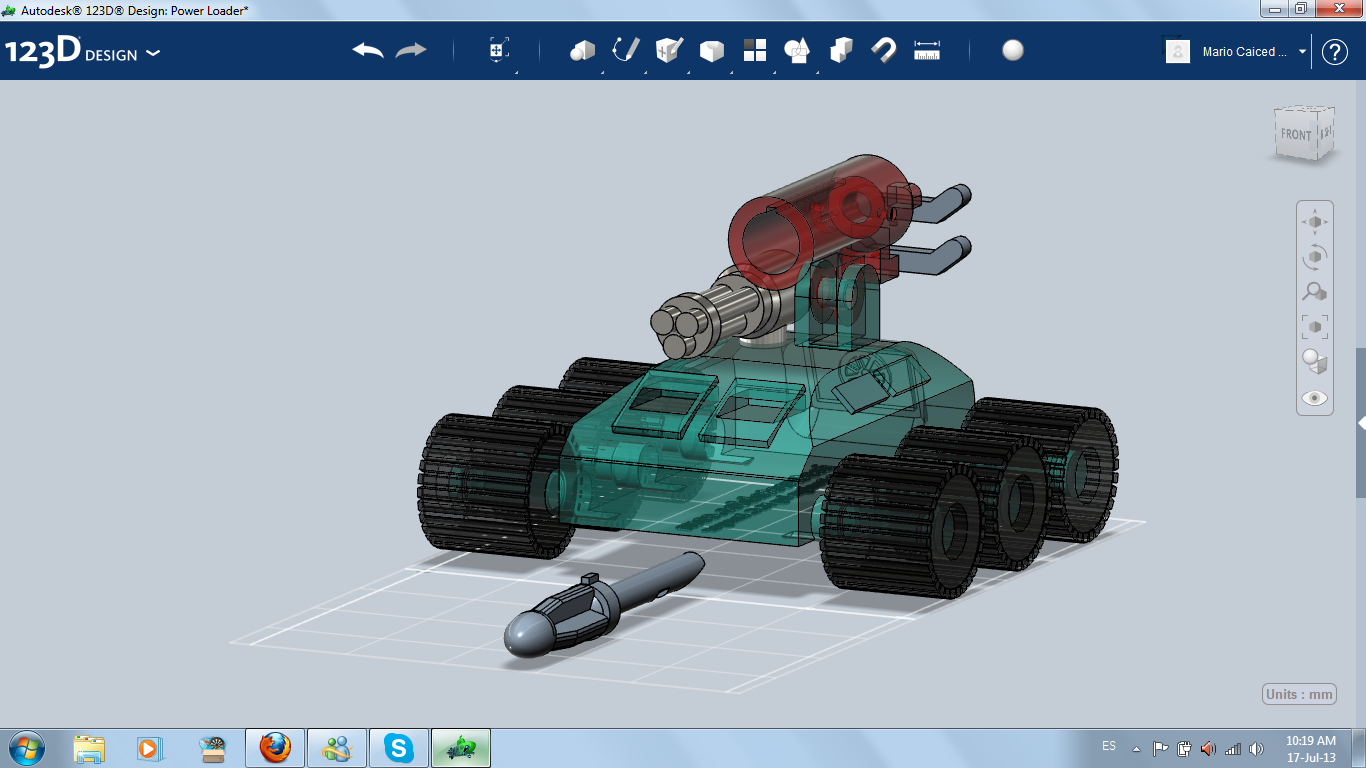Activate the Snap magnet tool
The width and height of the screenshot is (1366, 768).
(884, 50)
